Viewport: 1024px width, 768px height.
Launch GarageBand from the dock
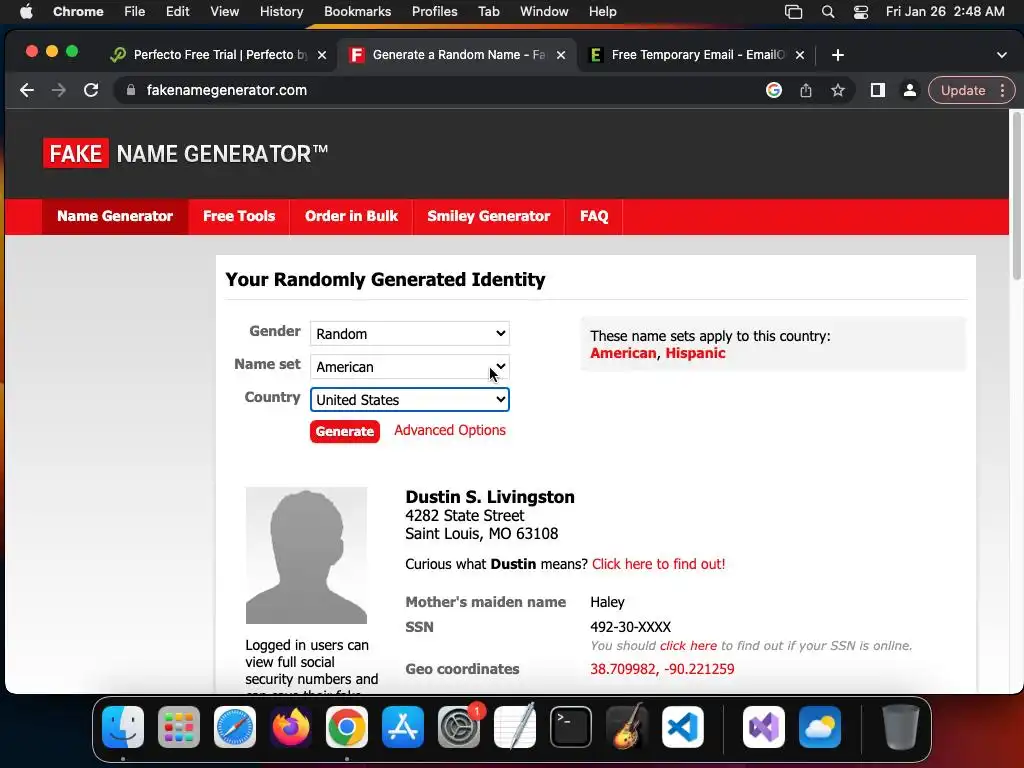[x=627, y=727]
